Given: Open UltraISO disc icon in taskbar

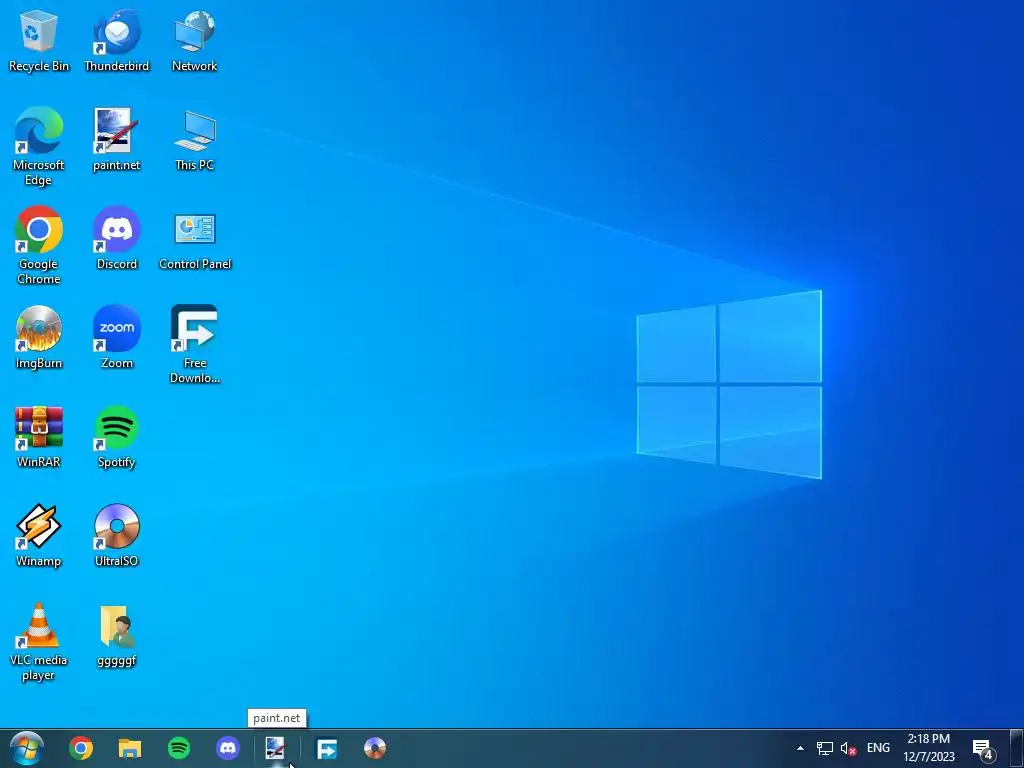Looking at the screenshot, I should (375, 748).
